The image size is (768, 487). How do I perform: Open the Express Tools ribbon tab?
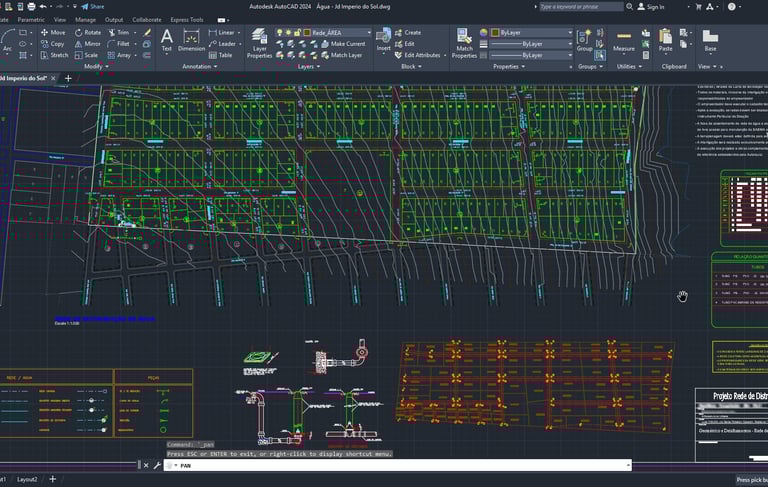[186, 19]
